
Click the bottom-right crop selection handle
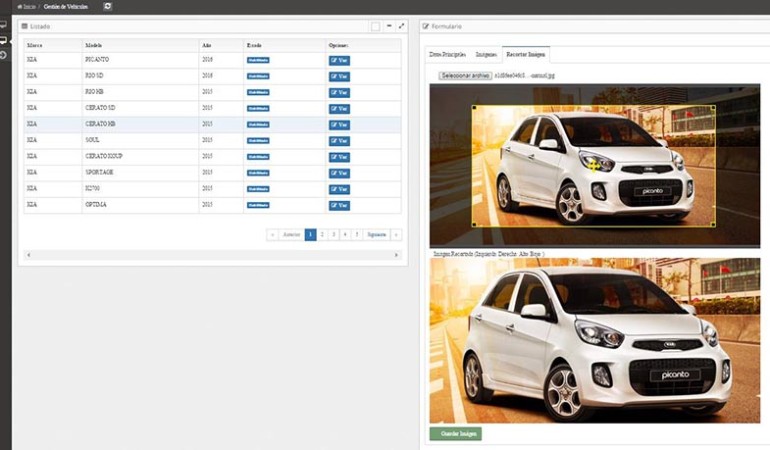[714, 225]
